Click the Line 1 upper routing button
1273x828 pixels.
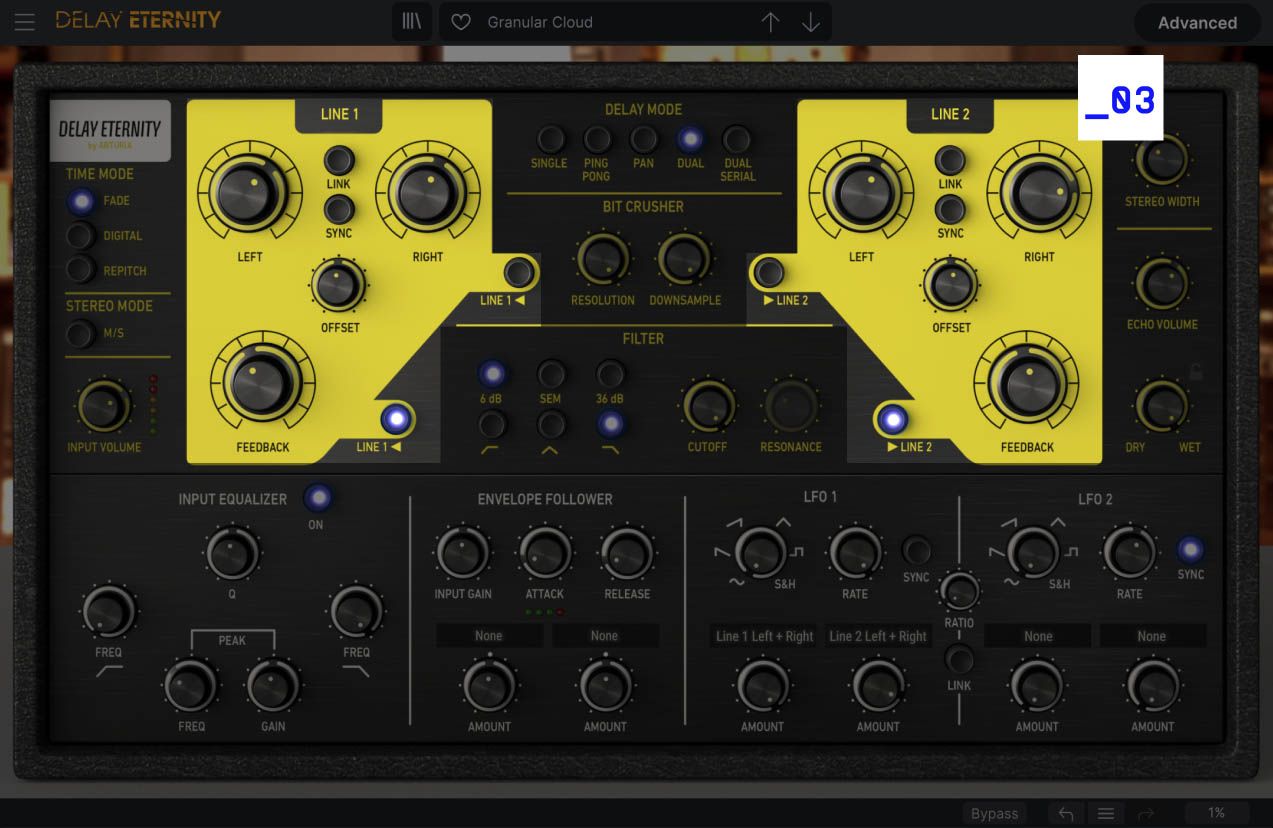[518, 272]
